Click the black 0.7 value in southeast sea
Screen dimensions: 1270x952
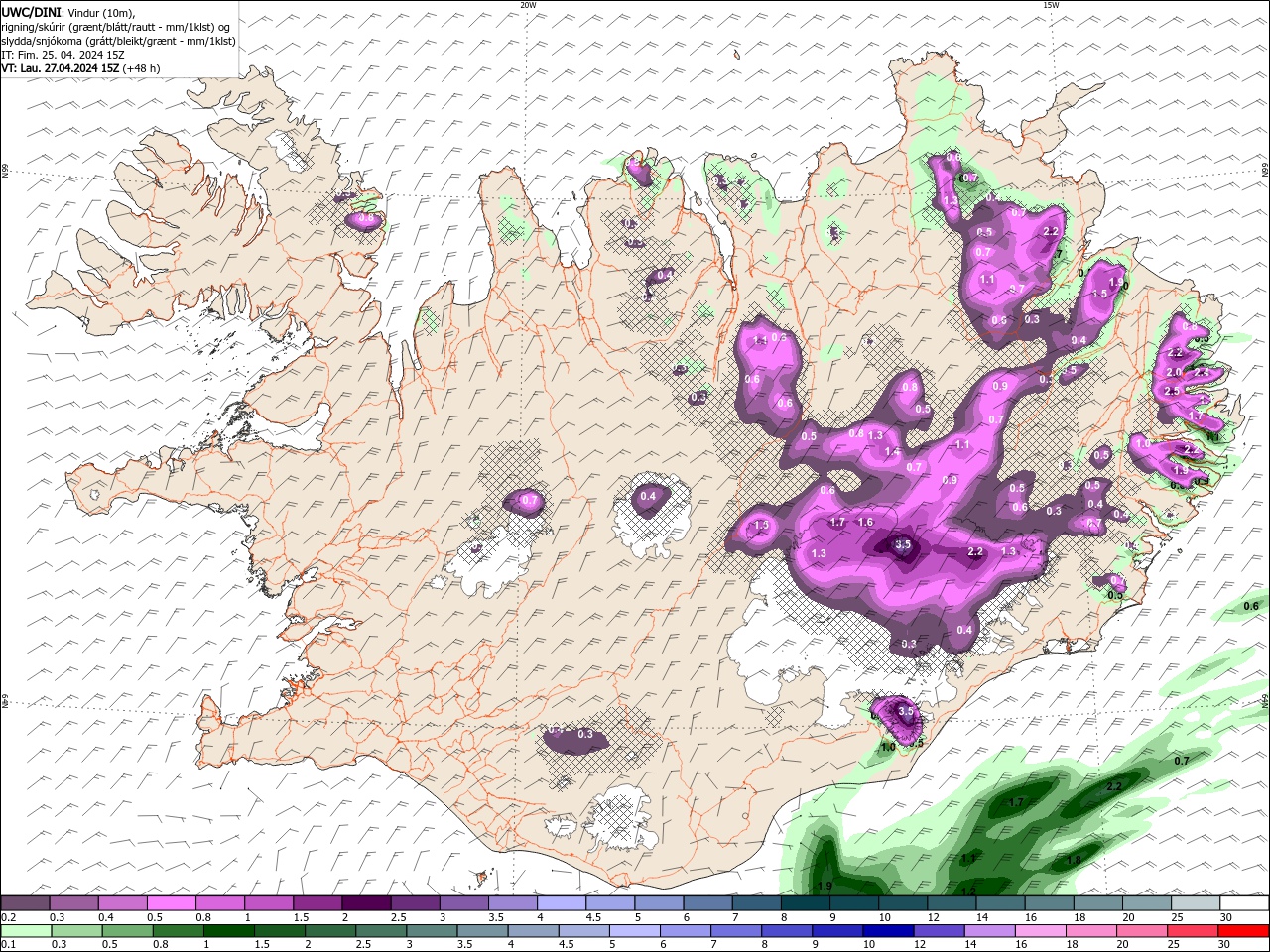[1182, 761]
